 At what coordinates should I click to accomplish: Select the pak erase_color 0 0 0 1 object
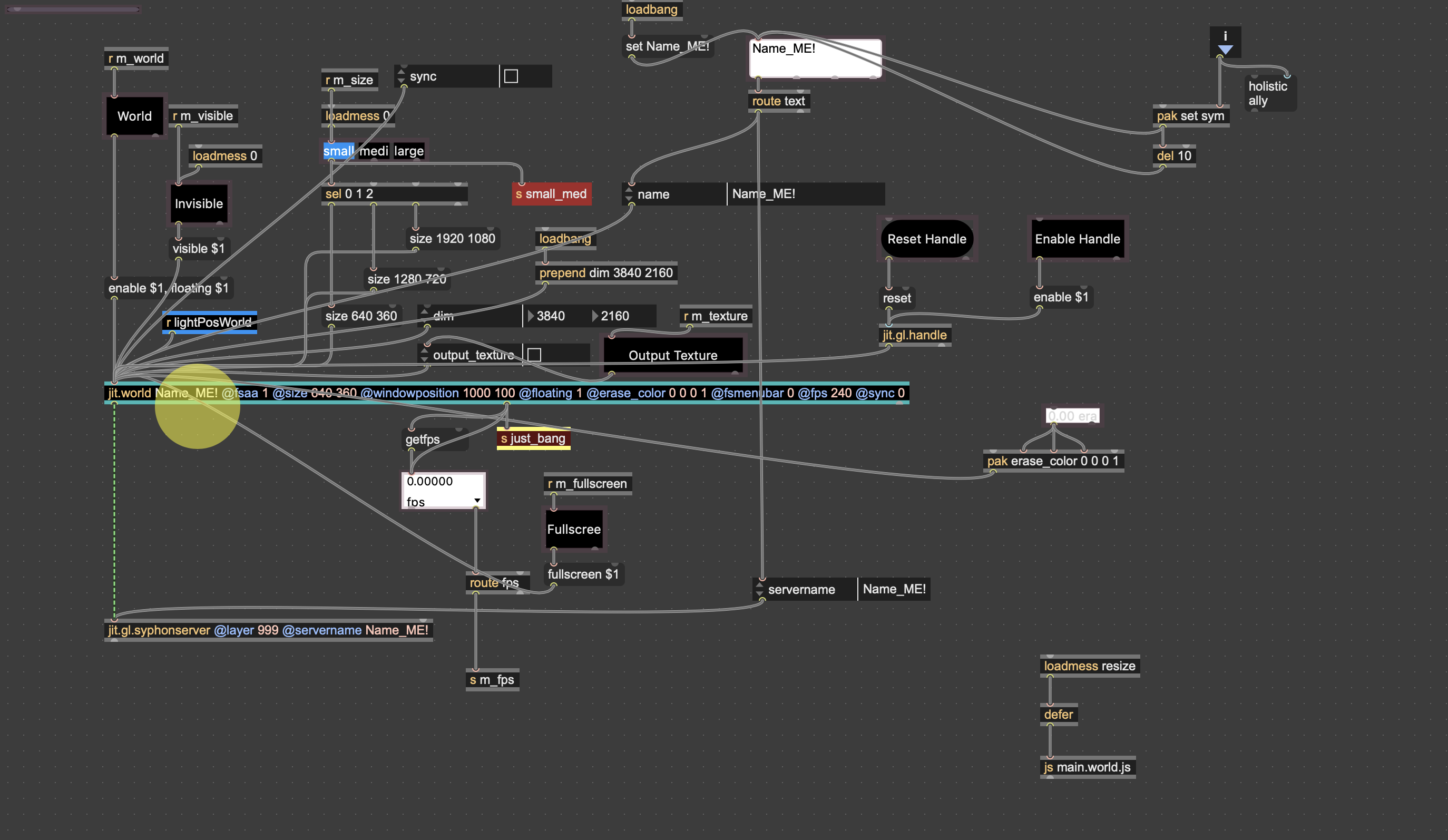click(1053, 462)
